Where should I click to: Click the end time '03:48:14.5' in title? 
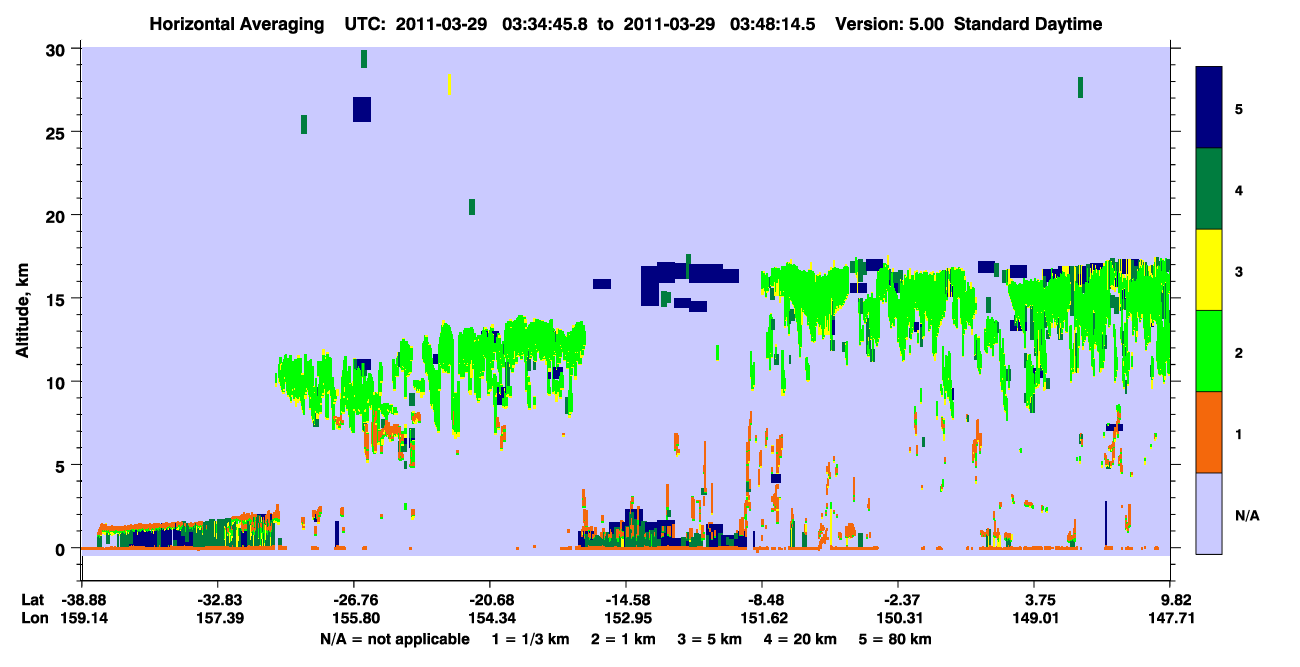coord(771,24)
